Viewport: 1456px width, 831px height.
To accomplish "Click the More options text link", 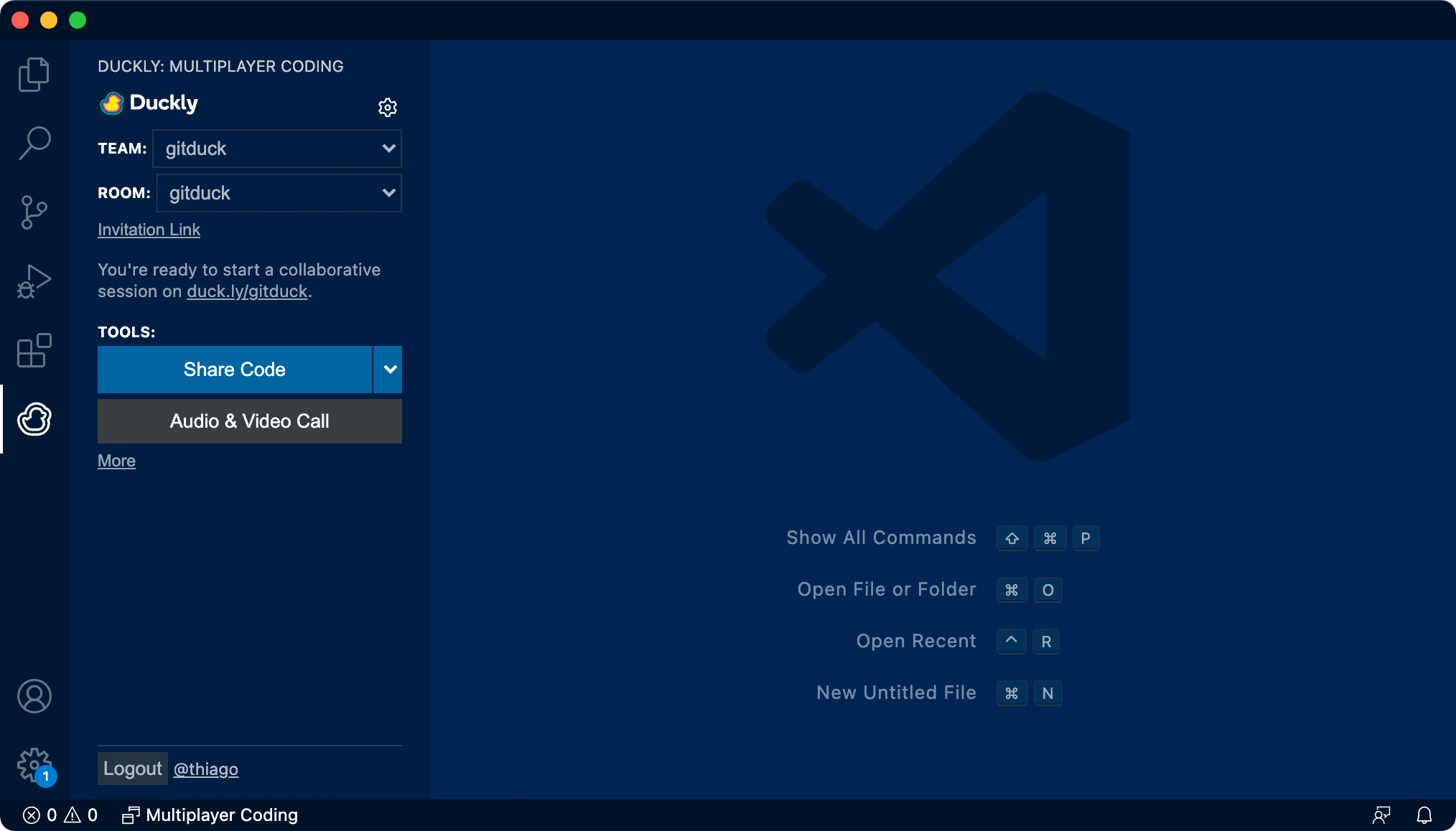I will 115,461.
